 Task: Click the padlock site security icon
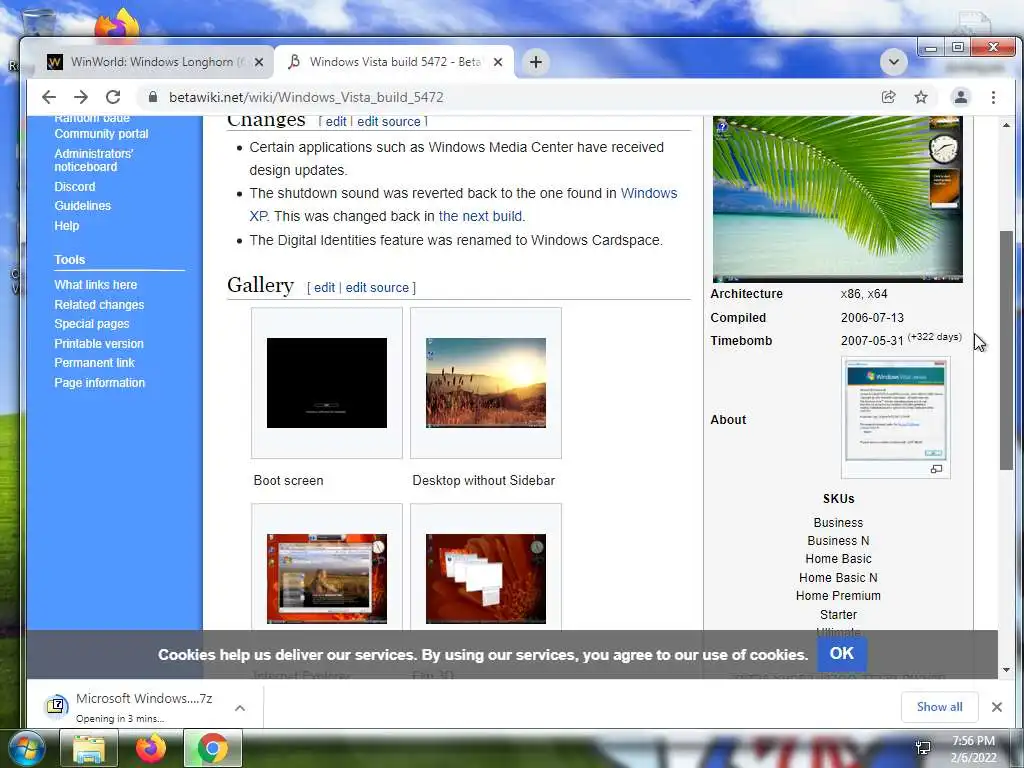pyautogui.click(x=153, y=97)
